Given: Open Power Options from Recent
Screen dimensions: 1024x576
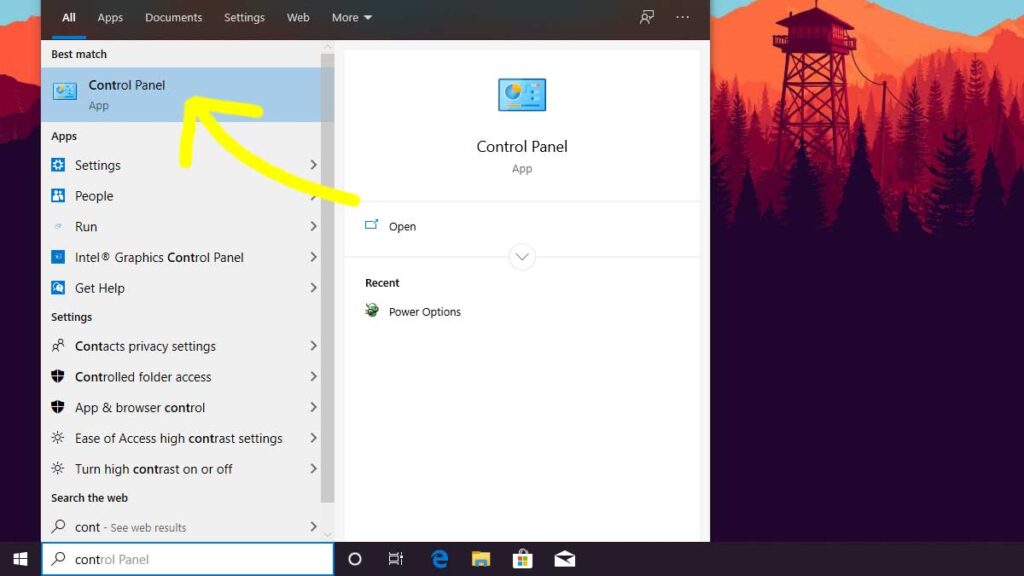Looking at the screenshot, I should coord(425,311).
